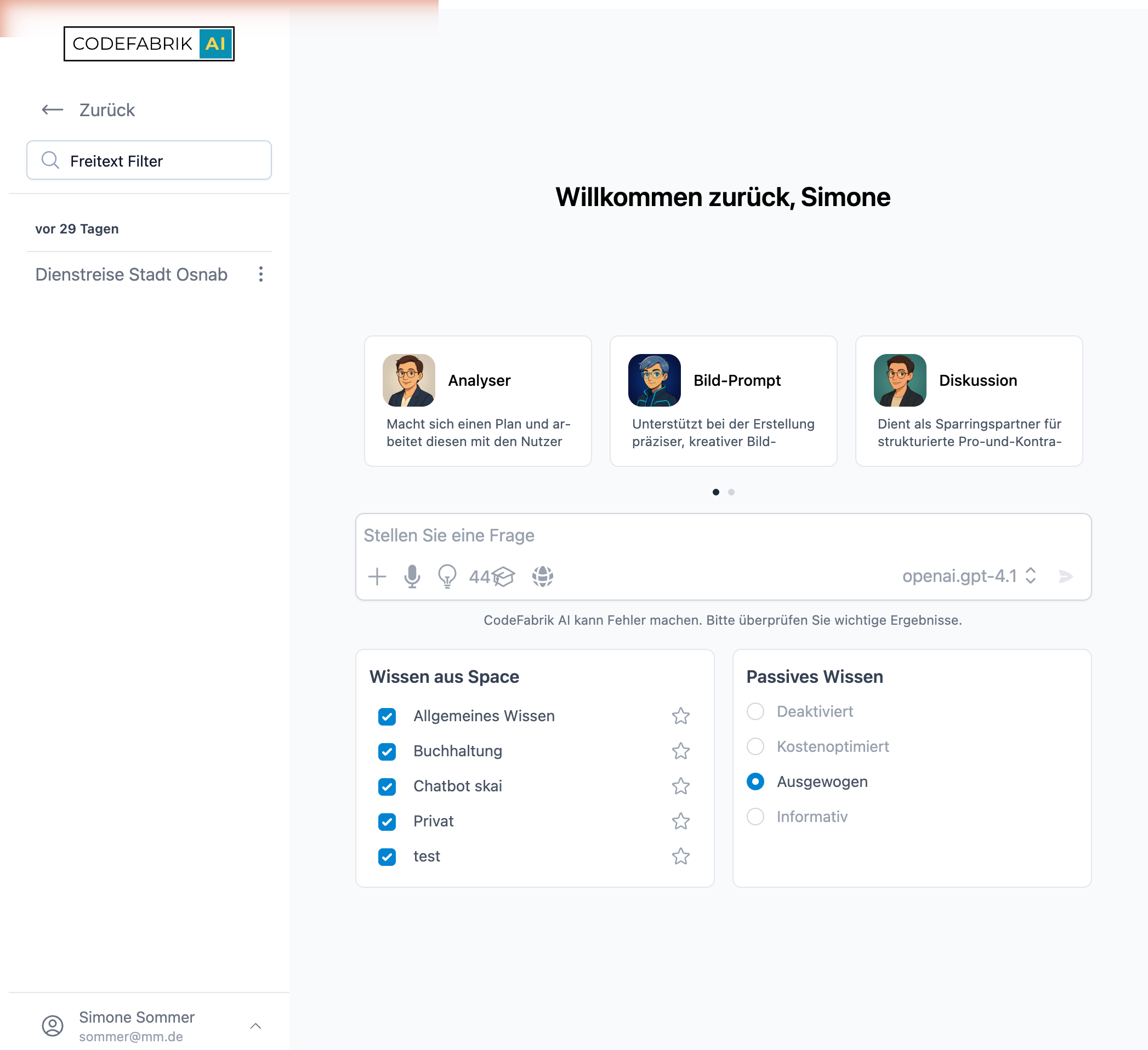Click the graduation cap knowledge icon

point(504,577)
